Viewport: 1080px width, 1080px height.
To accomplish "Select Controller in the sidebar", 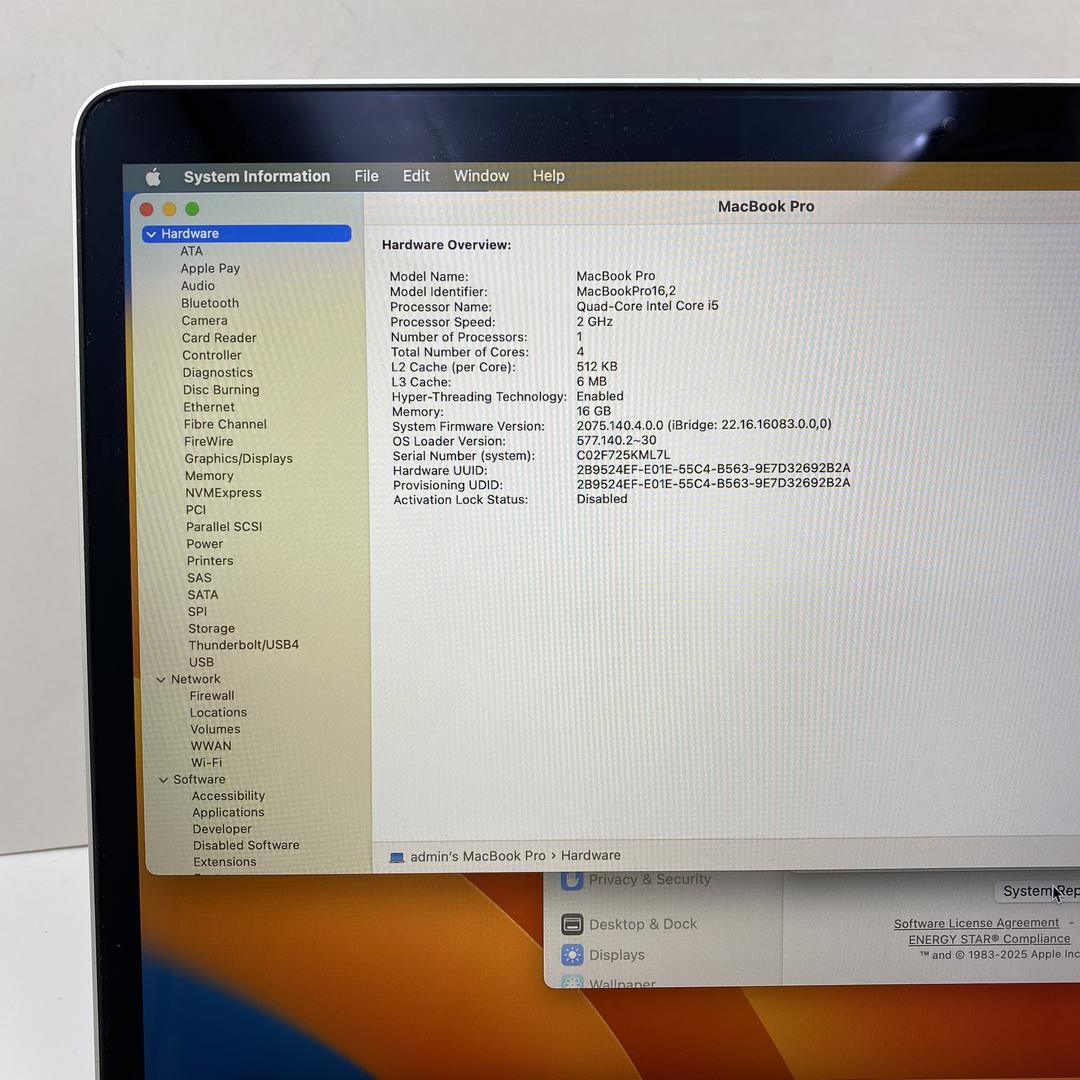I will (212, 355).
